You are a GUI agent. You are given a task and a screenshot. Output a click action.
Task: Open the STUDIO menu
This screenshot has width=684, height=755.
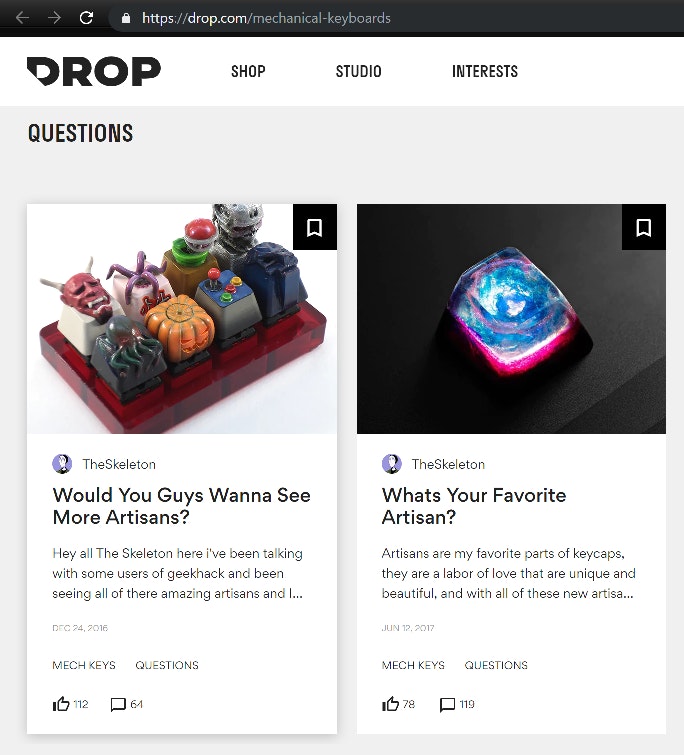pyautogui.click(x=359, y=71)
